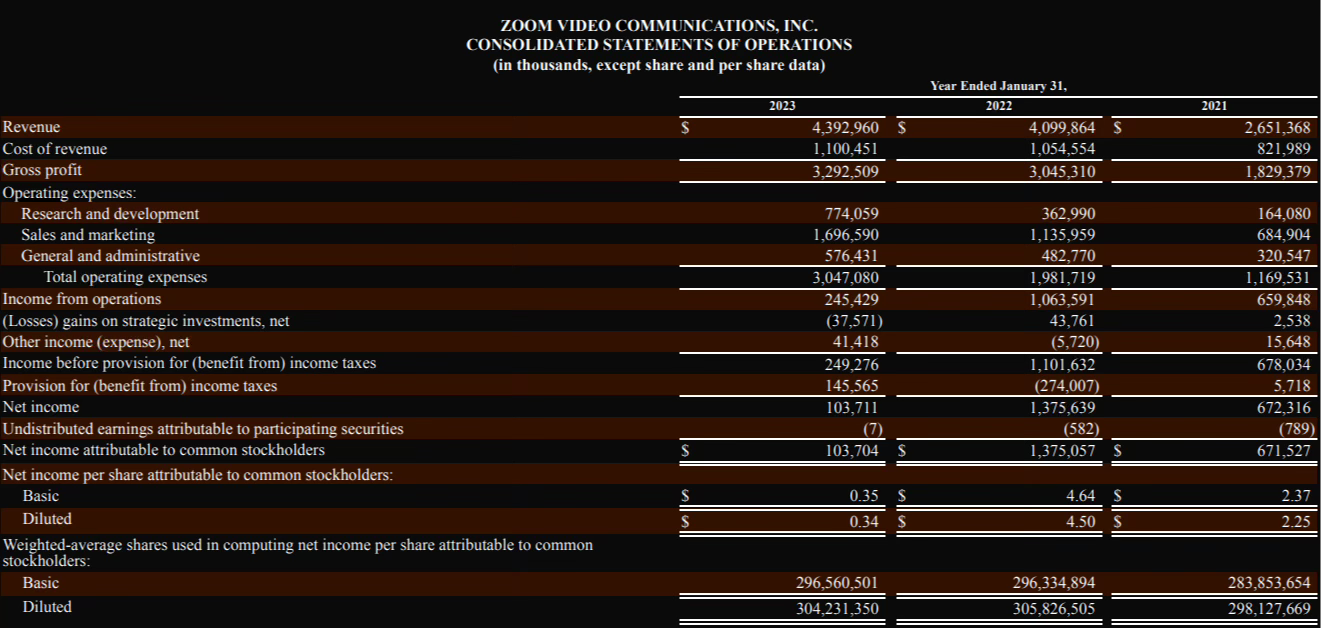This screenshot has width=1321, height=628.
Task: Click the 'Operating expenses:' label
Action: [70, 192]
